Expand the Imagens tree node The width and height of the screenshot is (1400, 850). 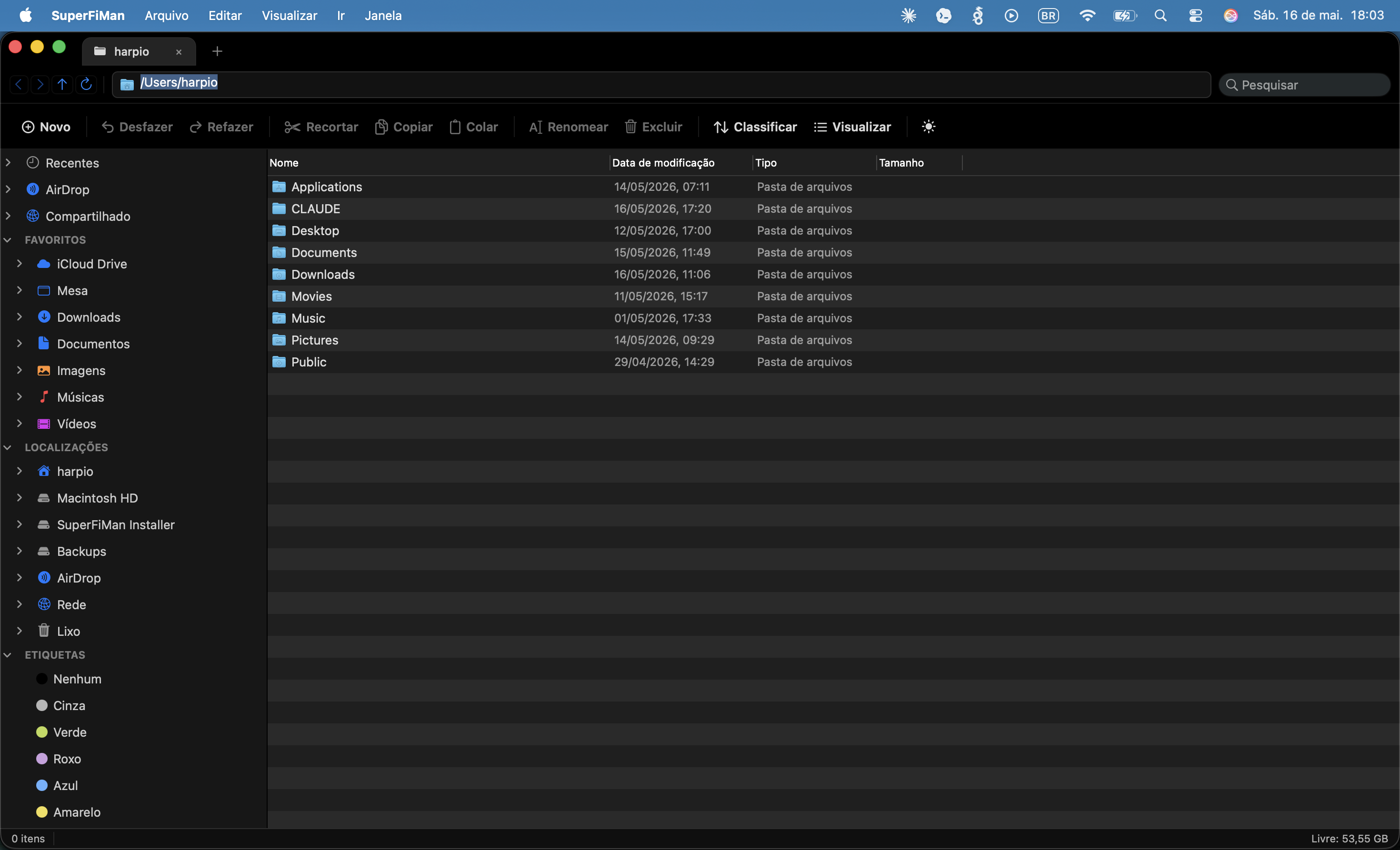click(x=20, y=370)
